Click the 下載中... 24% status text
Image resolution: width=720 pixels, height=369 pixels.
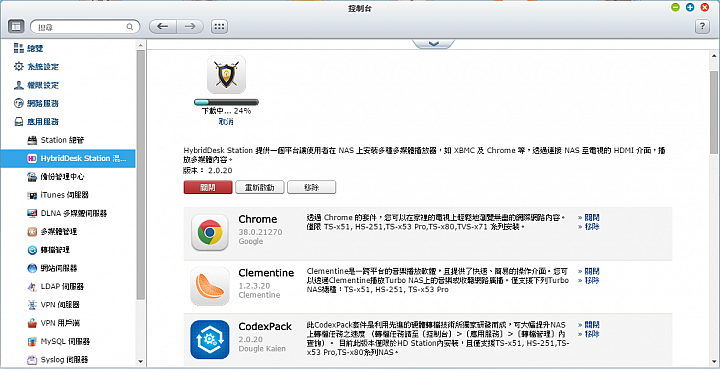click(226, 112)
